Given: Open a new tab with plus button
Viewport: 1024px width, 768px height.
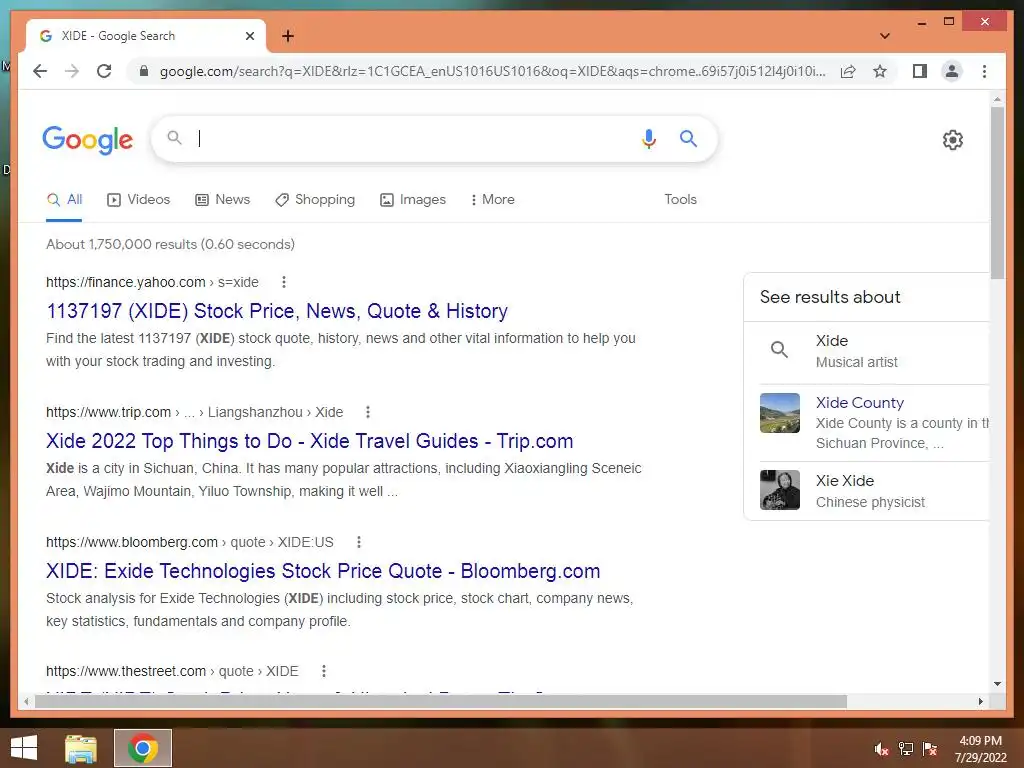Looking at the screenshot, I should [287, 36].
